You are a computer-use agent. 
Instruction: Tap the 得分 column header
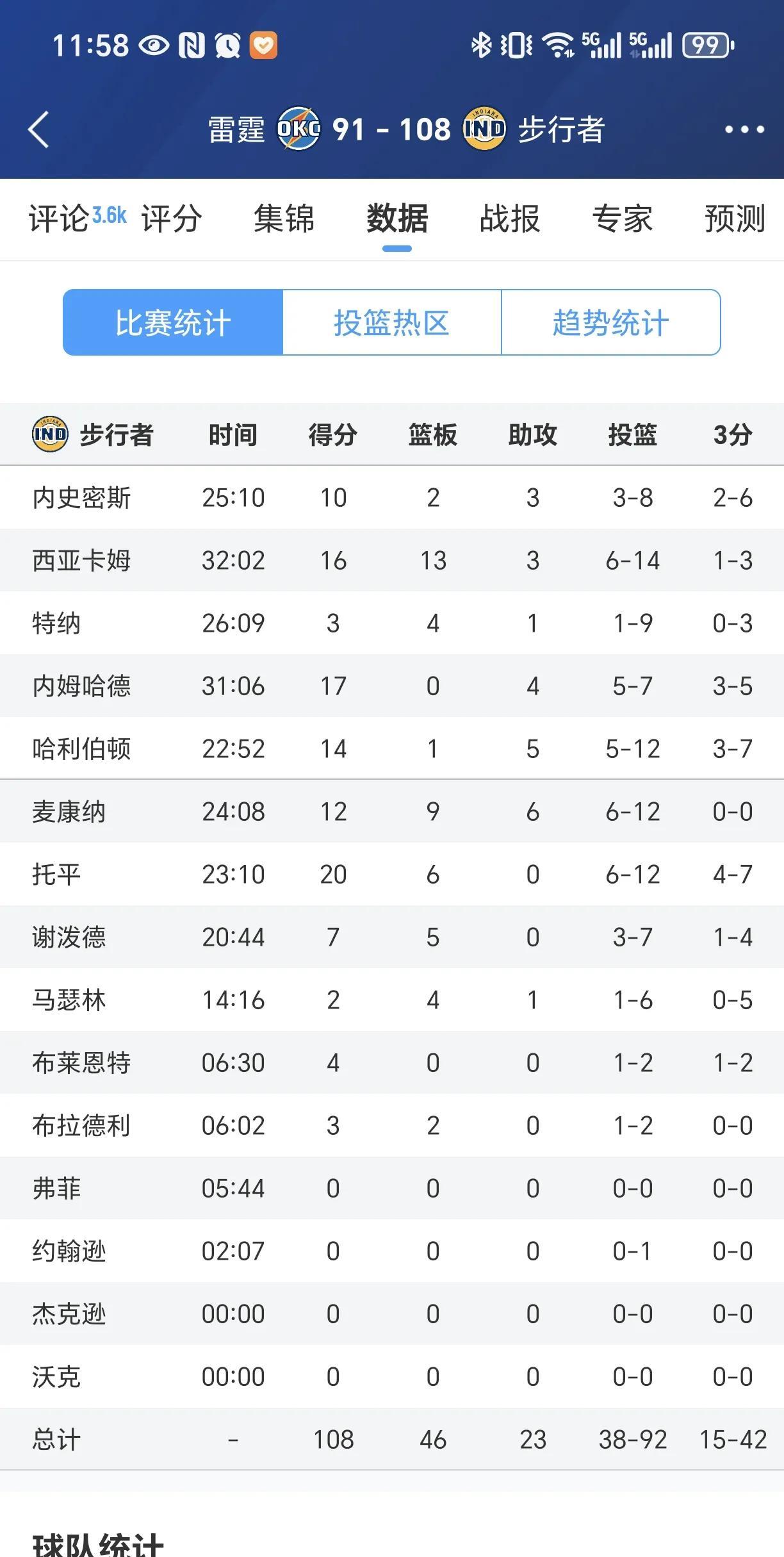tap(333, 434)
